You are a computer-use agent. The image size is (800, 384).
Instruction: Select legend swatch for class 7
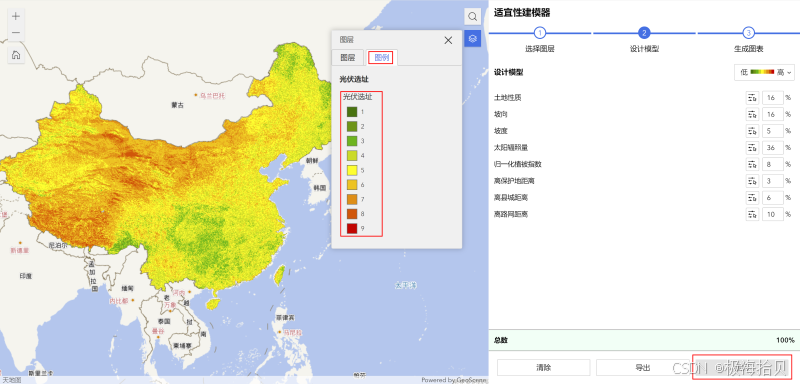(352, 199)
